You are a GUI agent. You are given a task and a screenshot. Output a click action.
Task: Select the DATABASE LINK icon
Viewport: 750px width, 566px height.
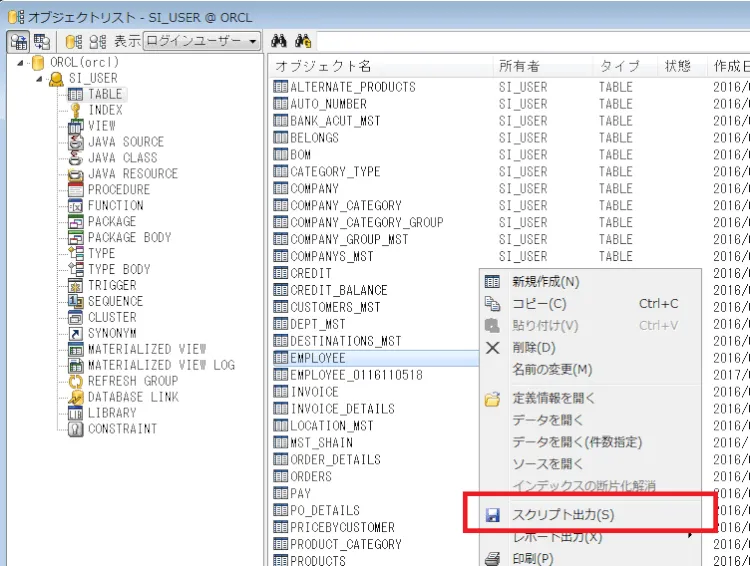tap(75, 397)
